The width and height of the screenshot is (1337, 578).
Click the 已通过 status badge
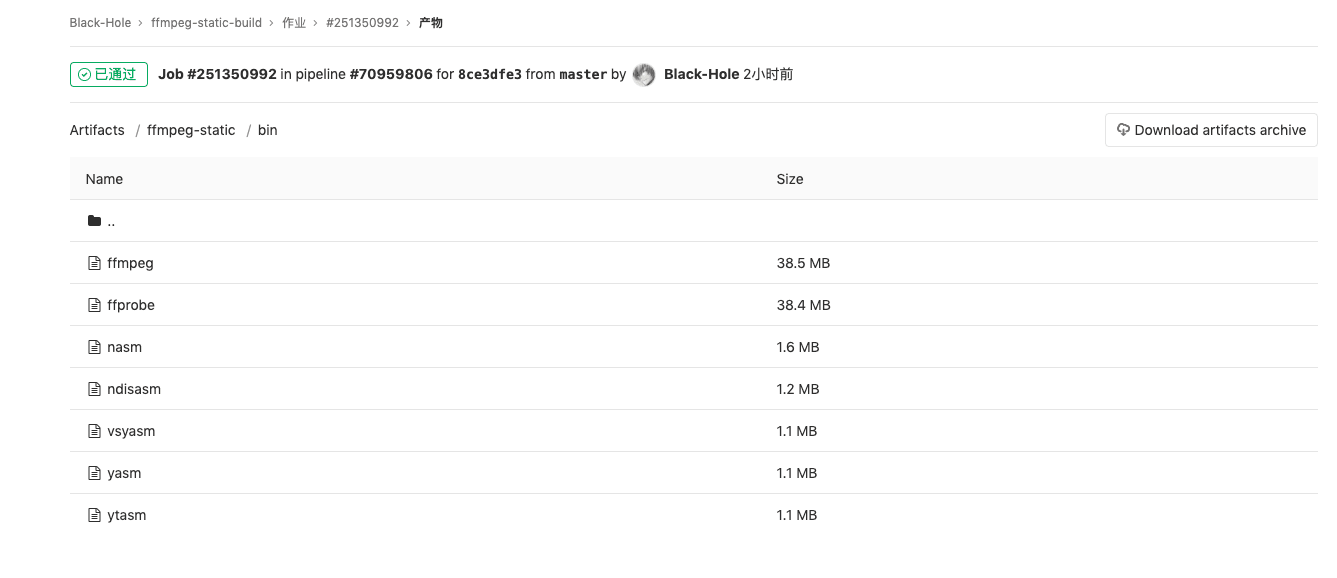click(109, 74)
